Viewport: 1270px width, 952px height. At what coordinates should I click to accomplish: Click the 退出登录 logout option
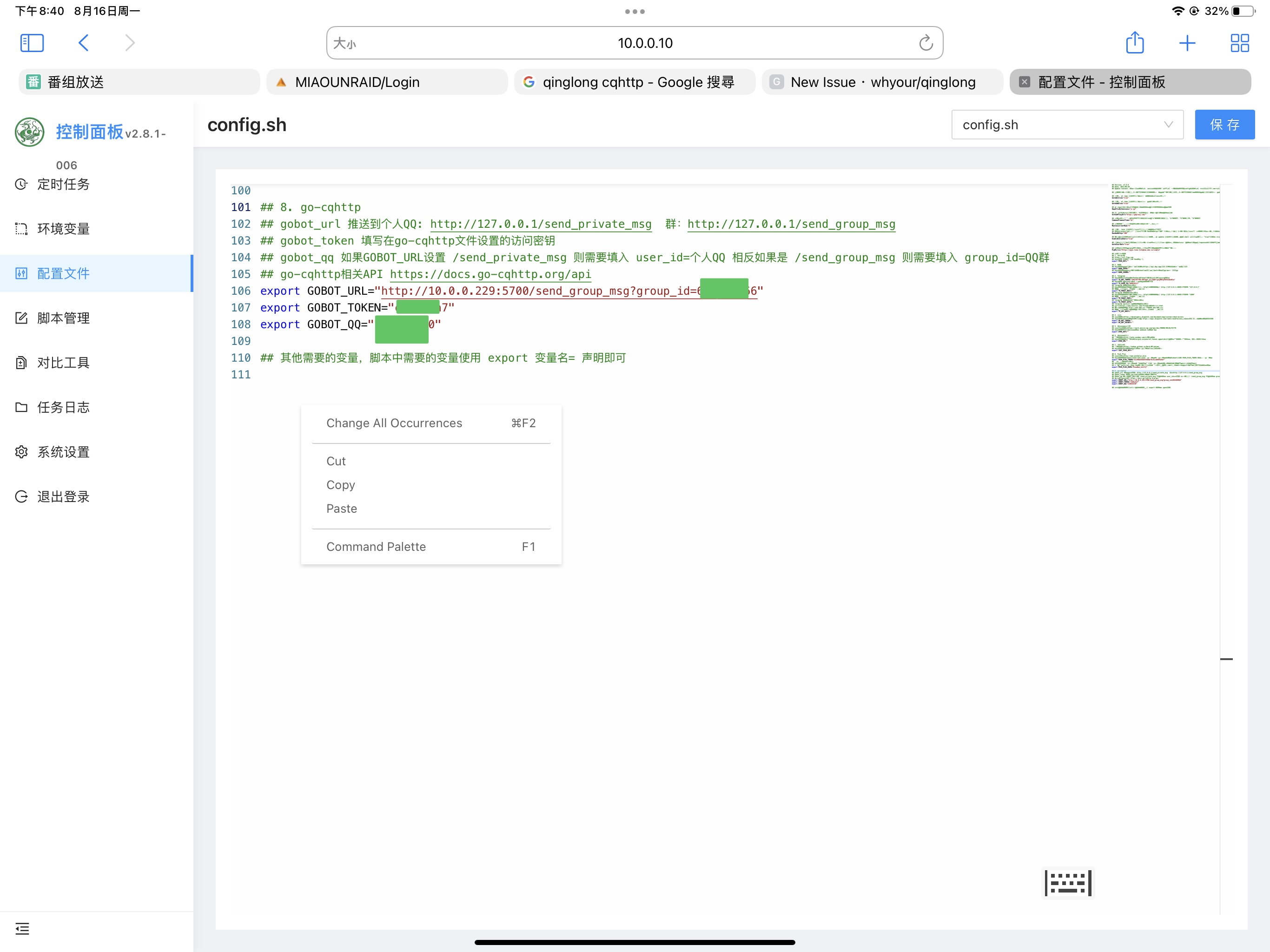[x=63, y=496]
